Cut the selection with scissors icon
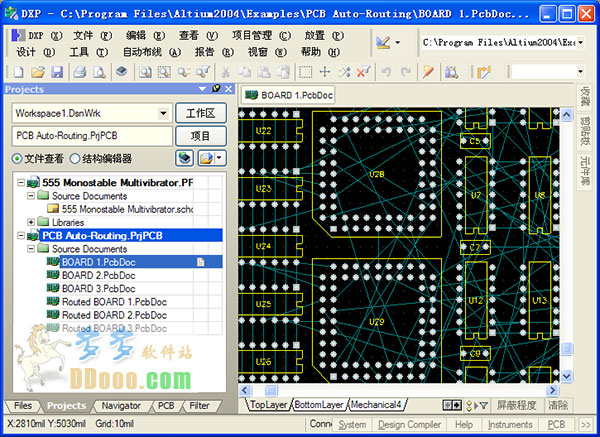The height and width of the screenshot is (437, 600). (226, 72)
